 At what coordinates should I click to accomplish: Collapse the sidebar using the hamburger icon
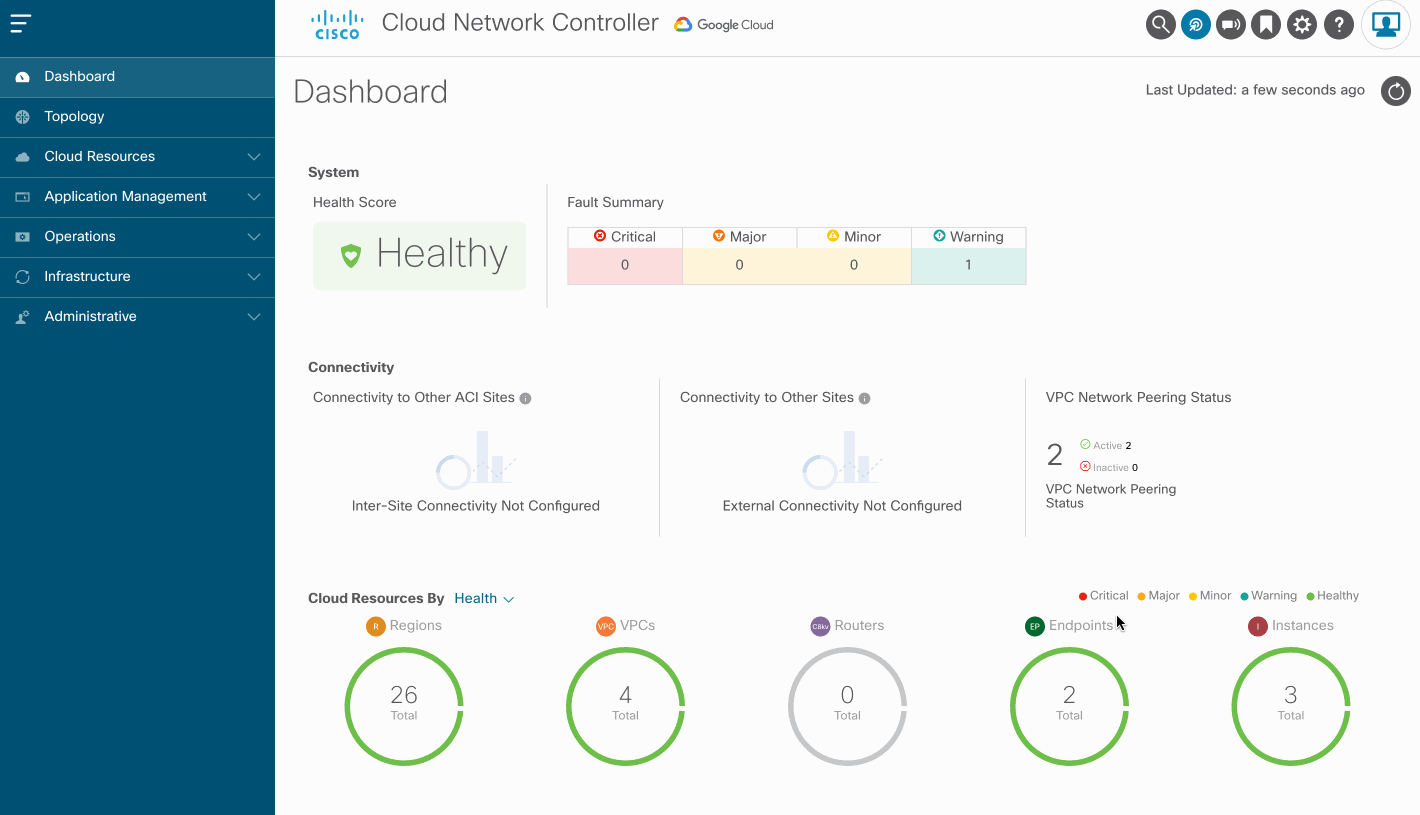tap(21, 24)
